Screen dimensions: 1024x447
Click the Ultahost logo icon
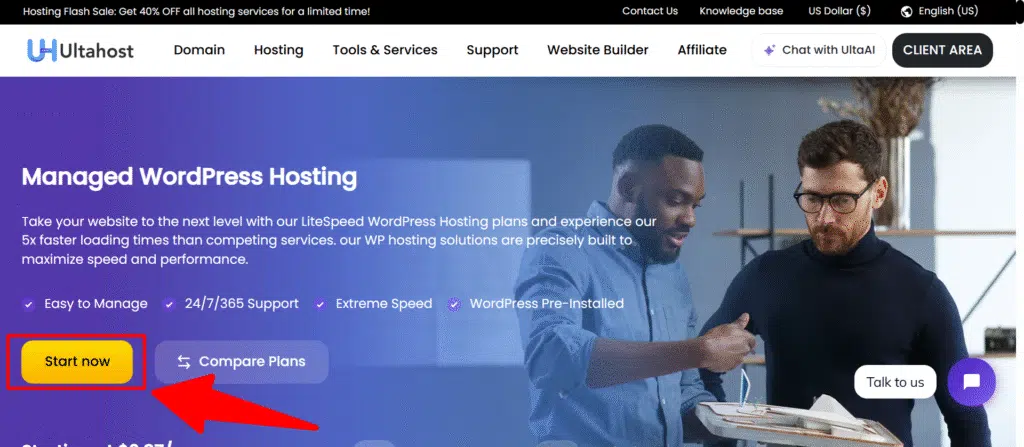[42, 50]
